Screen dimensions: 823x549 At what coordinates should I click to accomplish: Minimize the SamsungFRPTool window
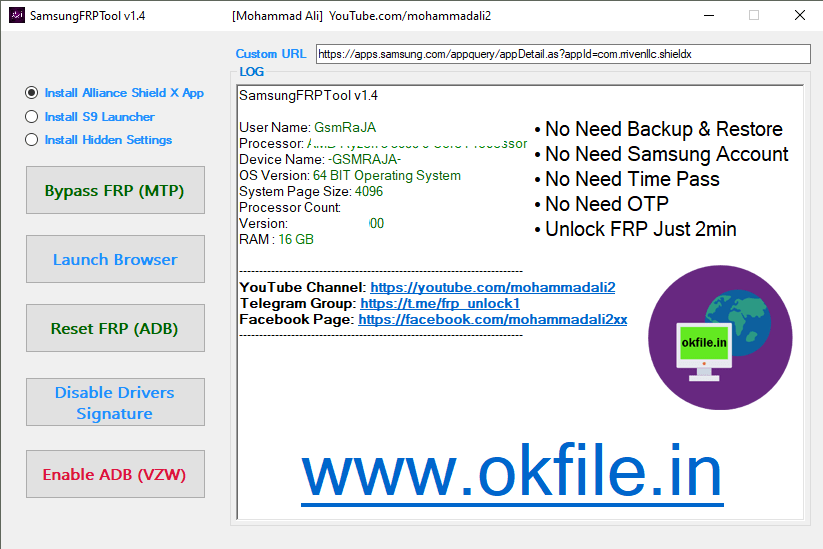point(709,15)
